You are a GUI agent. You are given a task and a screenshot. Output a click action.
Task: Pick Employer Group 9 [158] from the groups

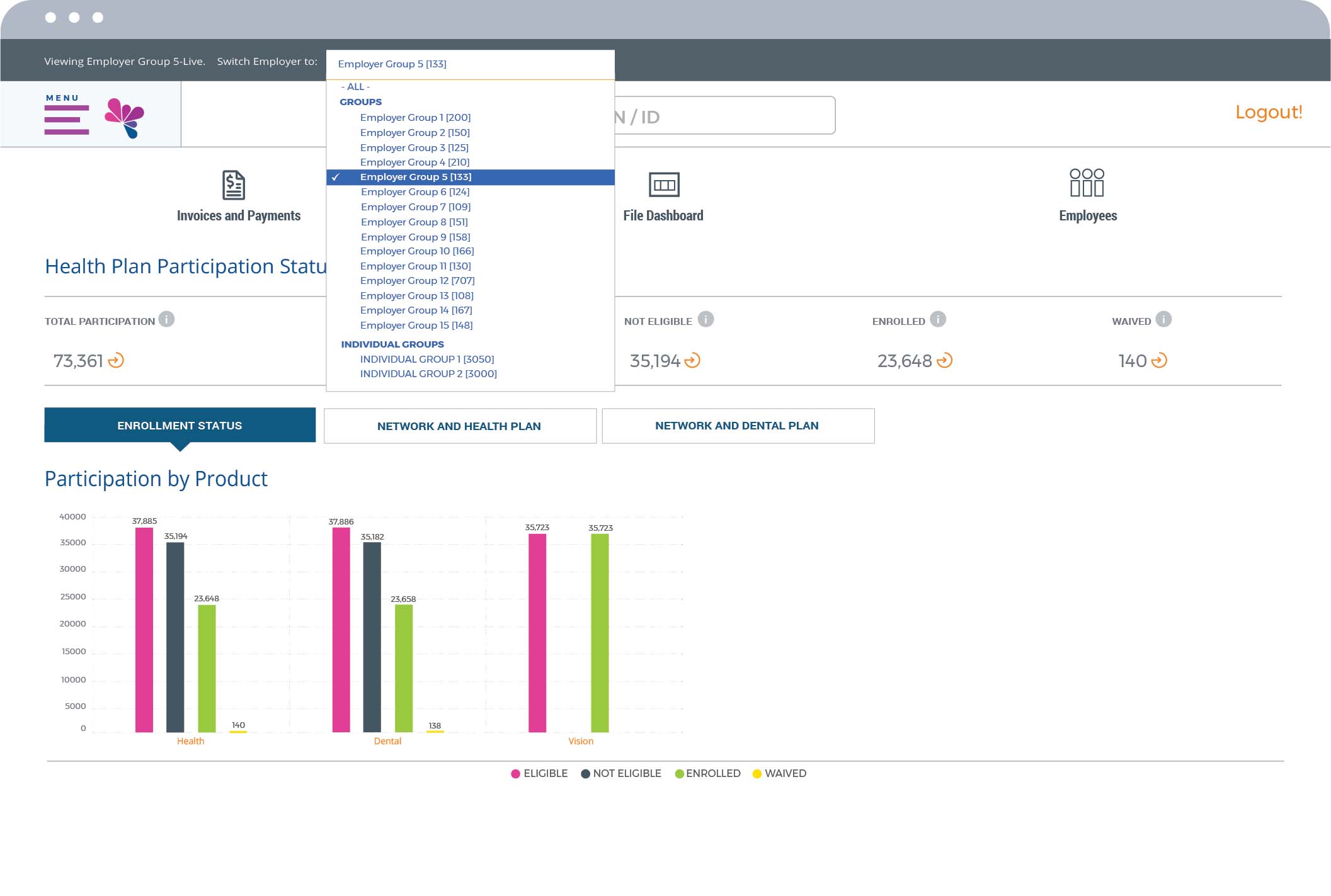point(414,237)
